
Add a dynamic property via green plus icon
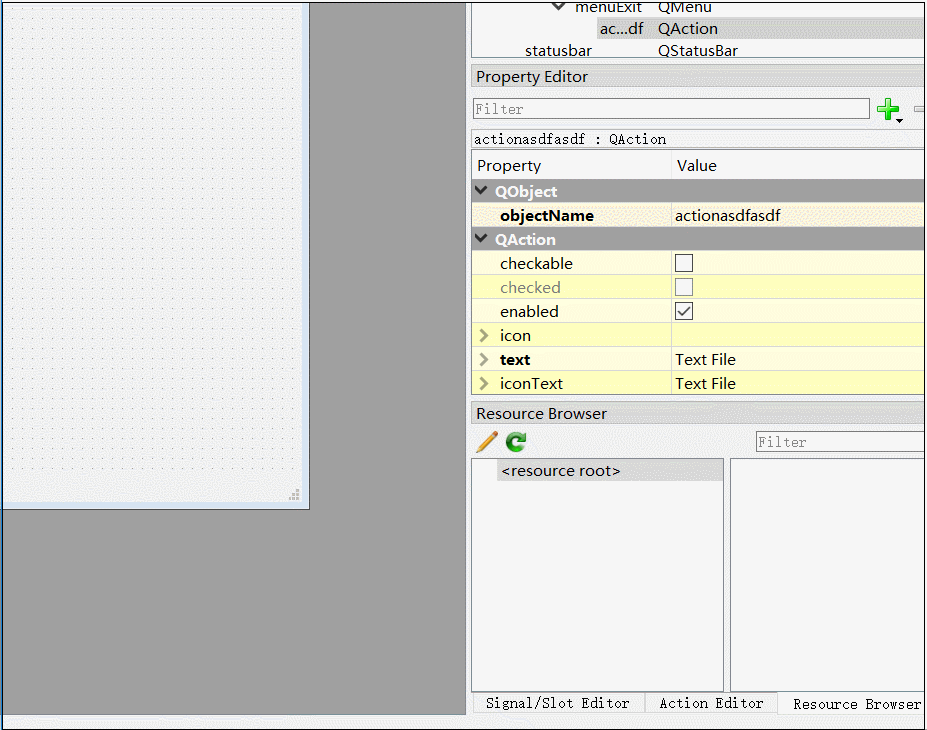tap(888, 108)
